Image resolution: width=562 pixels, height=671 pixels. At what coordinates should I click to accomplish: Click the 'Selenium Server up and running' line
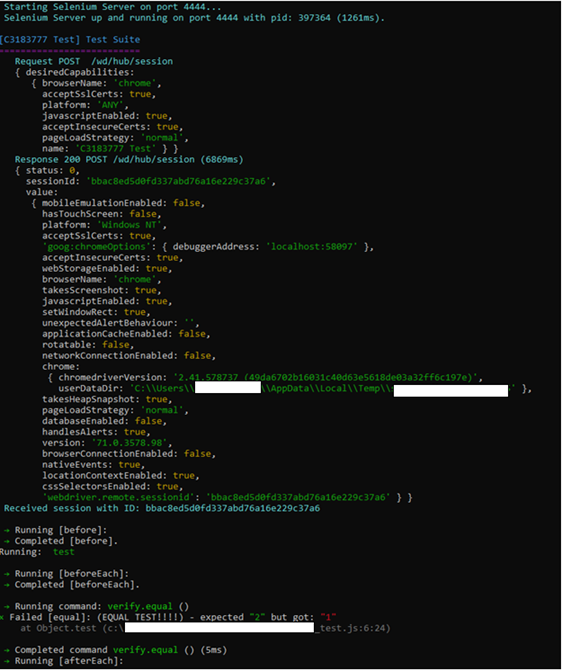pyautogui.click(x=194, y=18)
